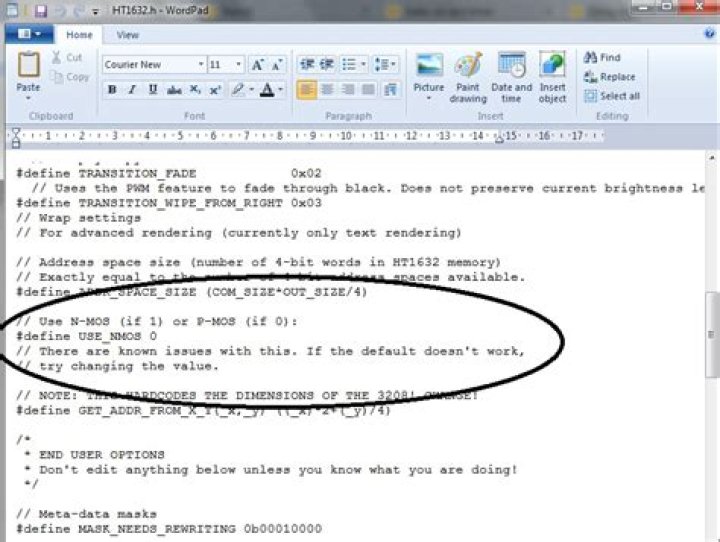The height and width of the screenshot is (542, 720).
Task: Open the list style dropdown arrow
Action: tap(363, 64)
